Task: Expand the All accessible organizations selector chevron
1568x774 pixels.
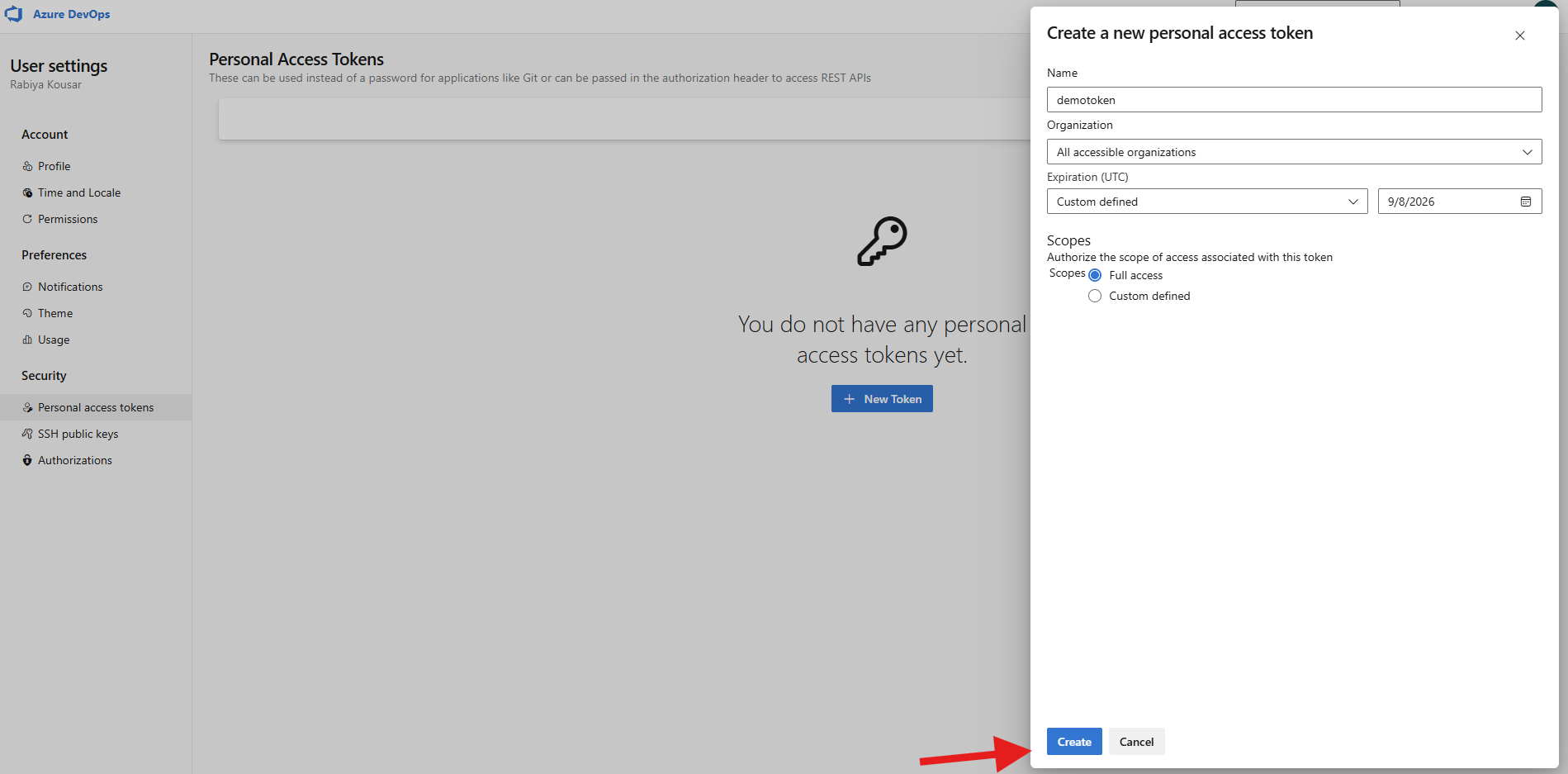Action: pos(1528,151)
